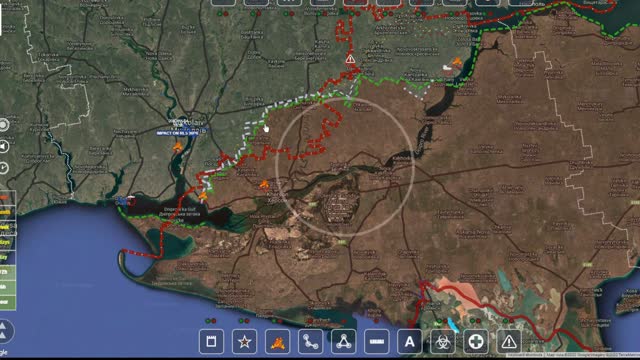This screenshot has height=360, width=640.
Task: Toggle red dot above the medical cross button
Action: tap(478, 321)
